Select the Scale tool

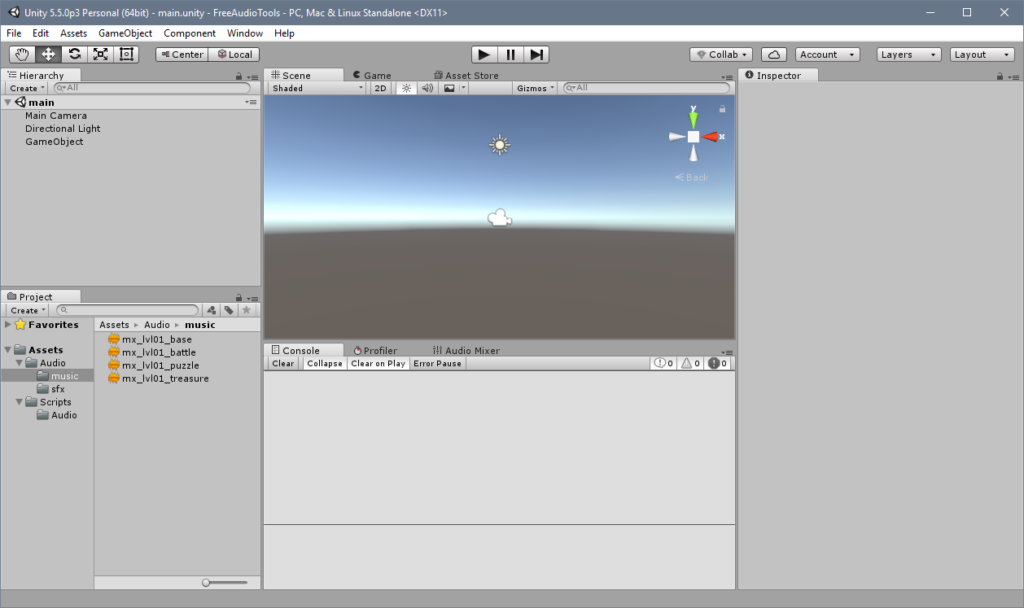click(x=100, y=54)
